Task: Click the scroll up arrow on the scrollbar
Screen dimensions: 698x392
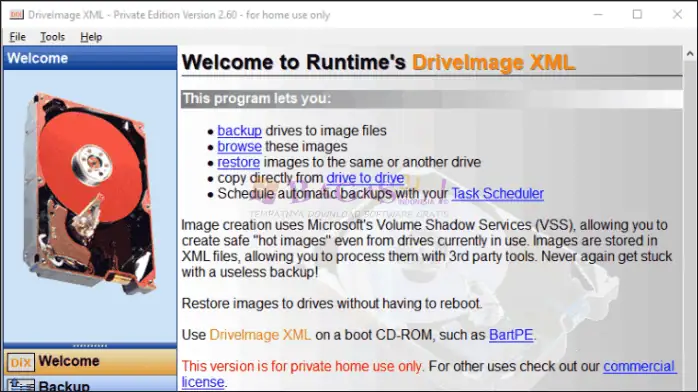Action: pos(690,54)
